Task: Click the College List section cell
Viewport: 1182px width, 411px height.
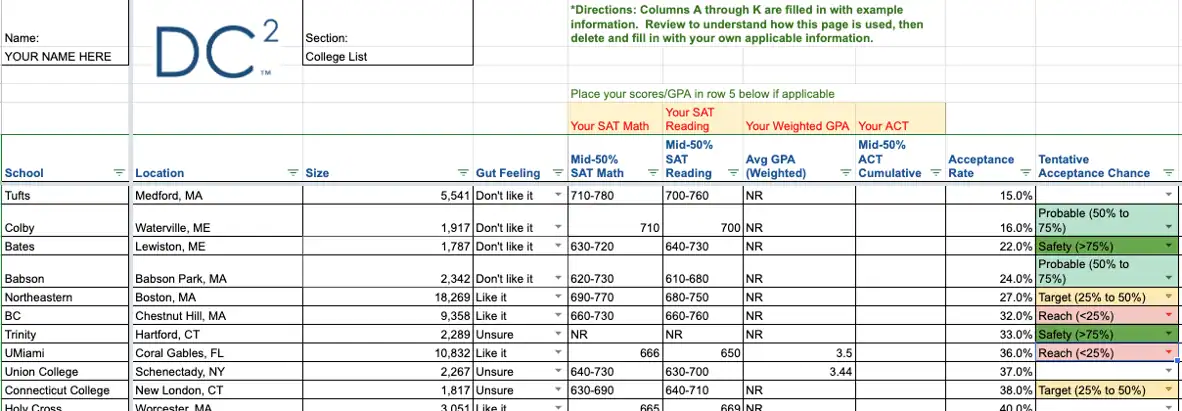Action: pos(387,57)
